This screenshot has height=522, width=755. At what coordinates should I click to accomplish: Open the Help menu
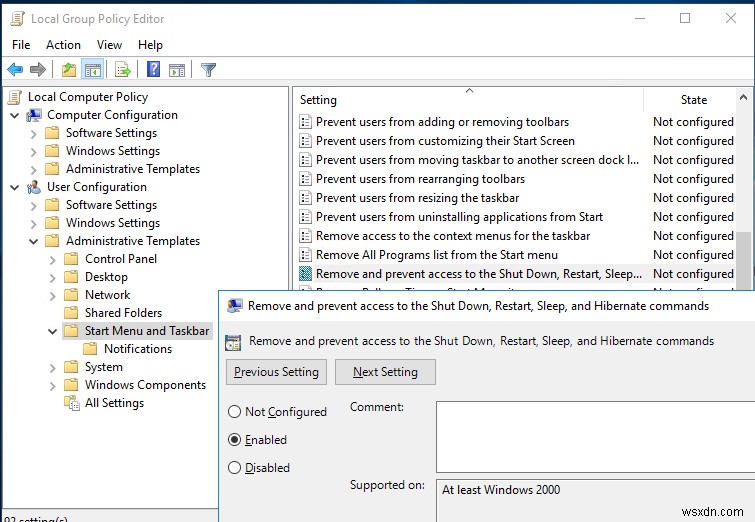pyautogui.click(x=150, y=45)
